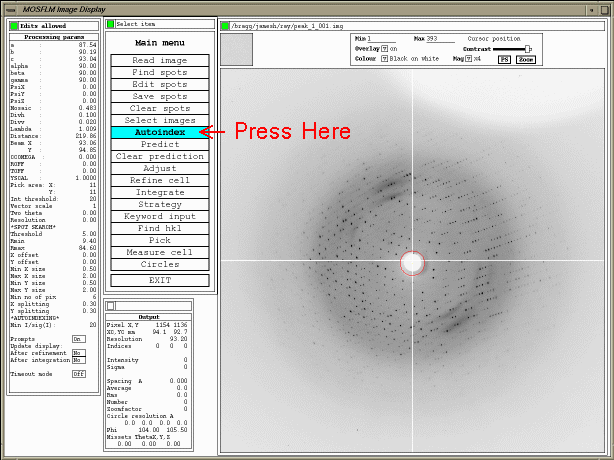This screenshot has width=614, height=460.
Task: Toggle the After integration No button
Action: [79, 360]
